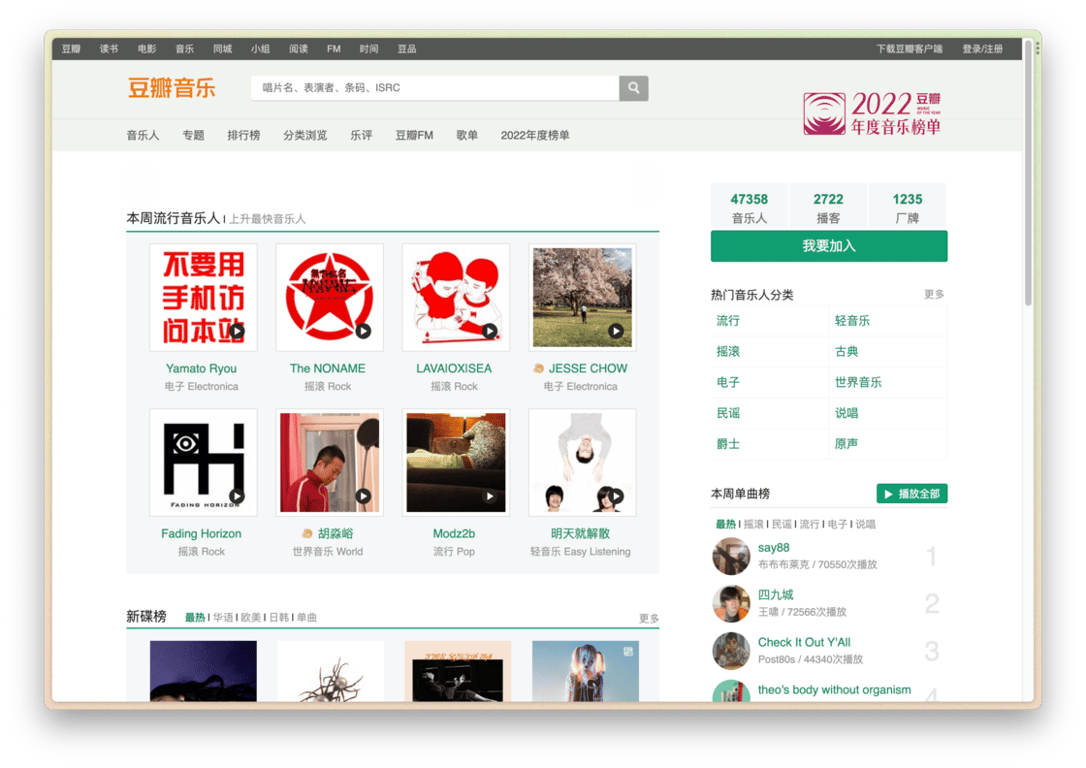Viewport: 1086px width, 768px height.
Task: Open say88 song avatar thumbnail
Action: click(731, 556)
